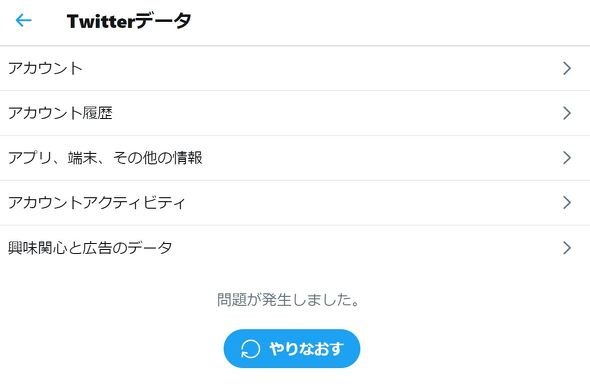The image size is (590, 384).
Task: Click the 端末 word in the third row
Action: click(82, 158)
